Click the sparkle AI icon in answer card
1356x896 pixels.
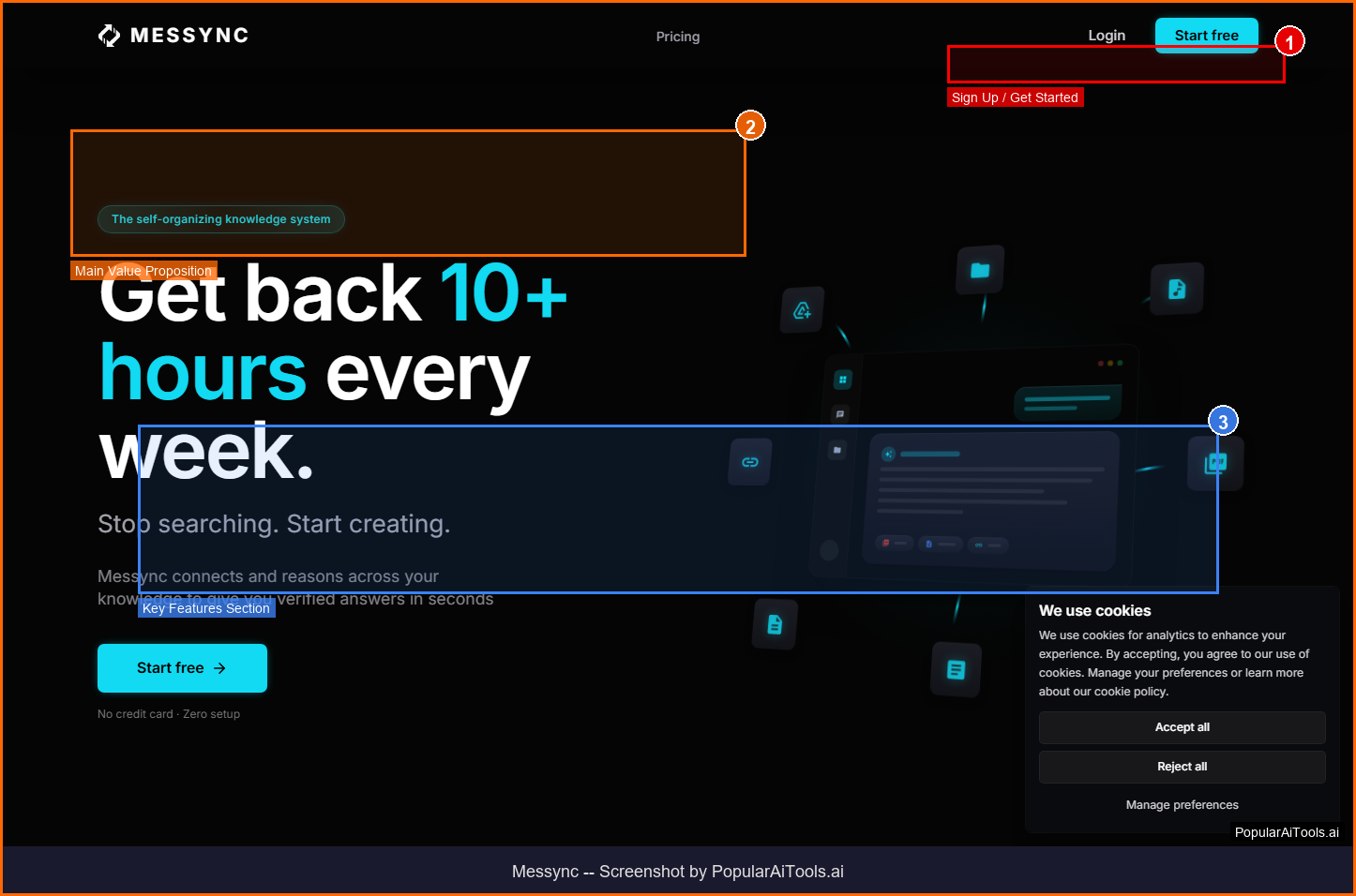(x=888, y=454)
